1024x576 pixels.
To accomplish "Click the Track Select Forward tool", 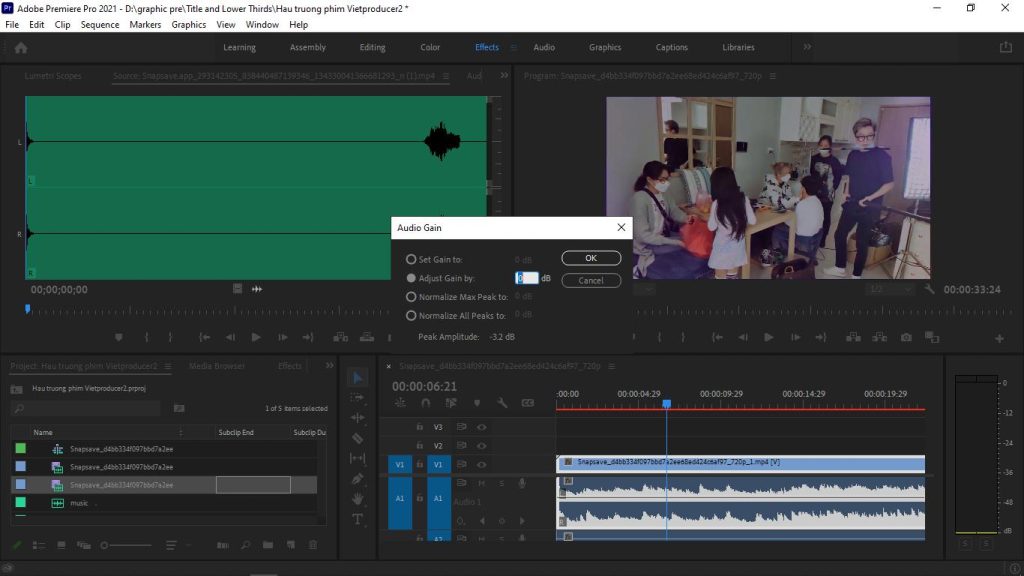I will tap(358, 398).
